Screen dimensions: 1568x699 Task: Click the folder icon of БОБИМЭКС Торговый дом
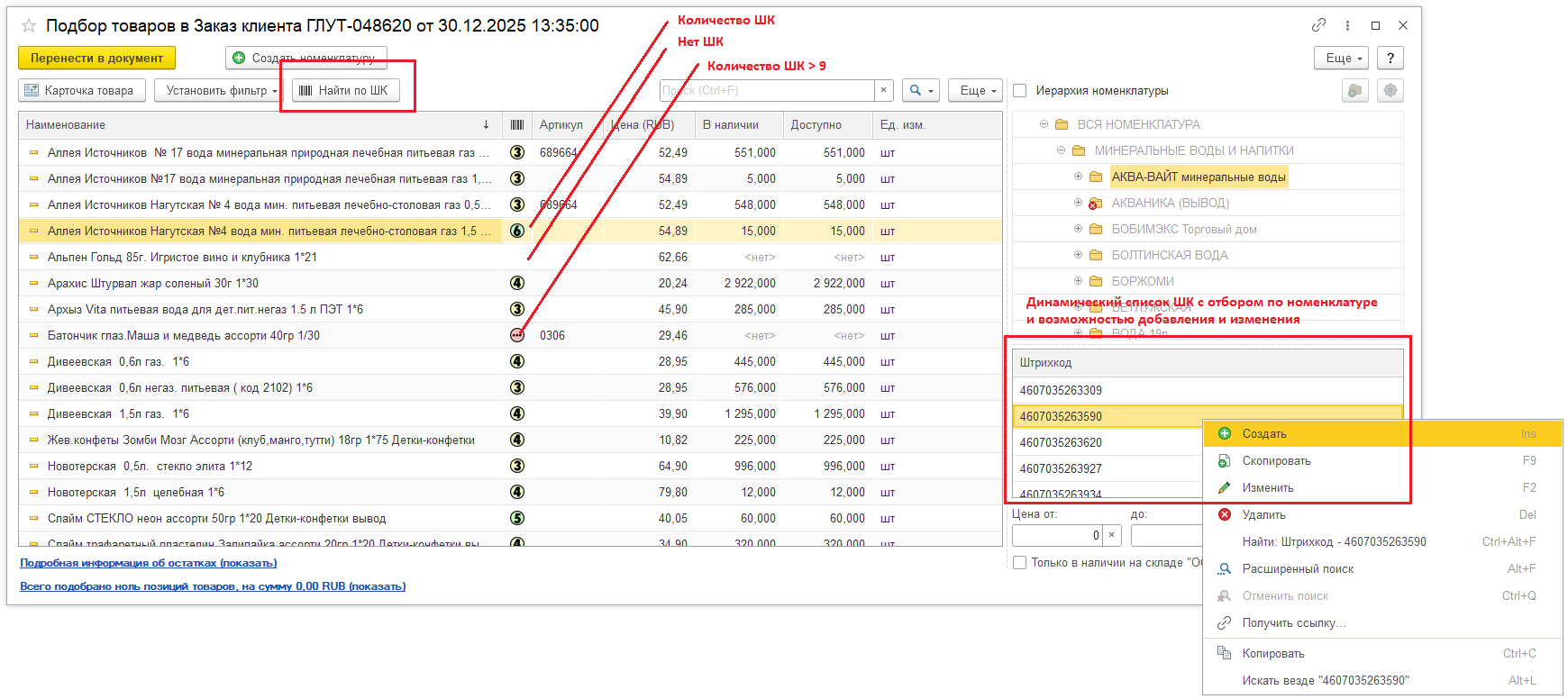click(1096, 229)
